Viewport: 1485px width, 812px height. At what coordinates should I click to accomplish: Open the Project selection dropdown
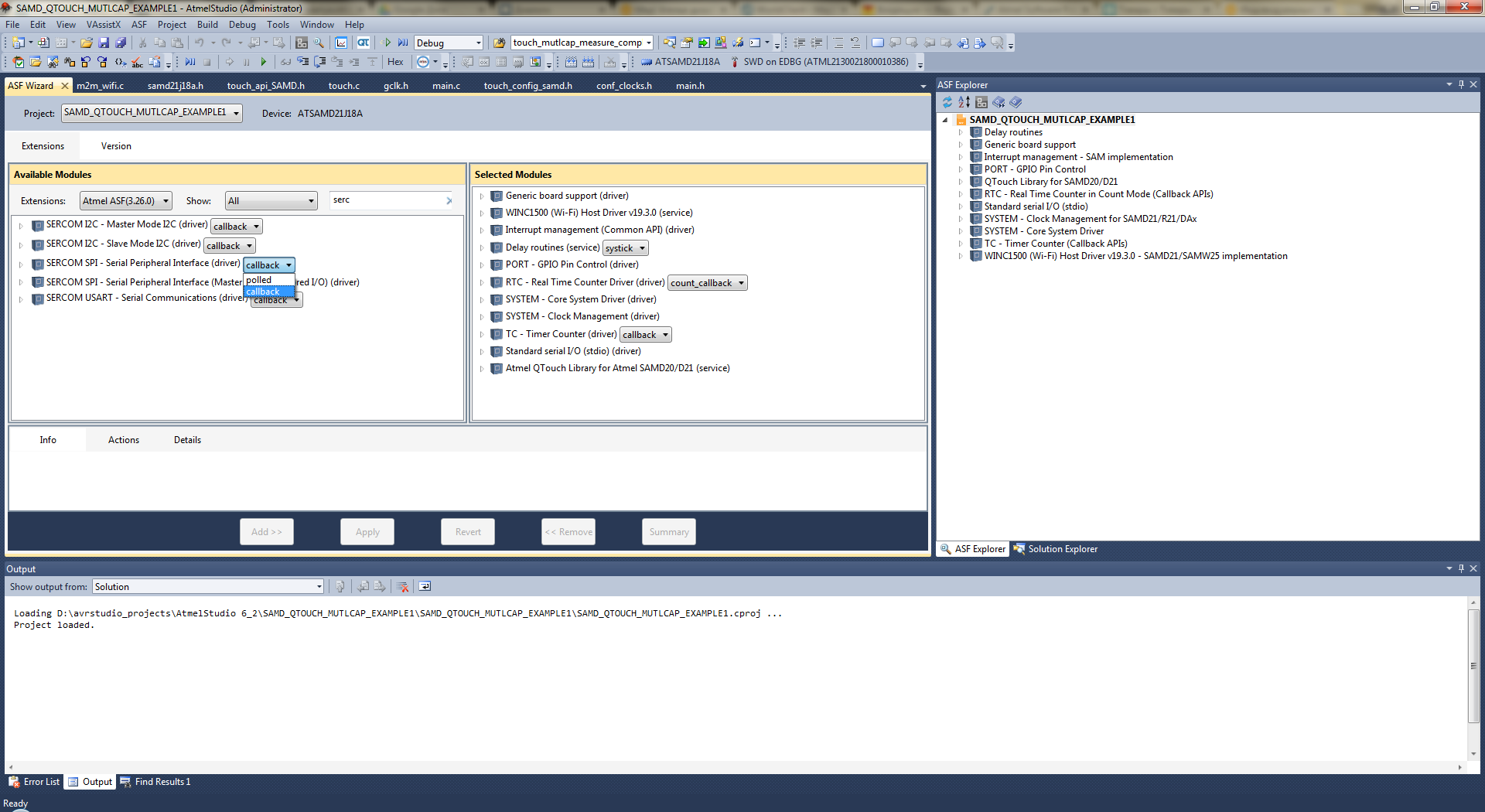click(x=152, y=113)
